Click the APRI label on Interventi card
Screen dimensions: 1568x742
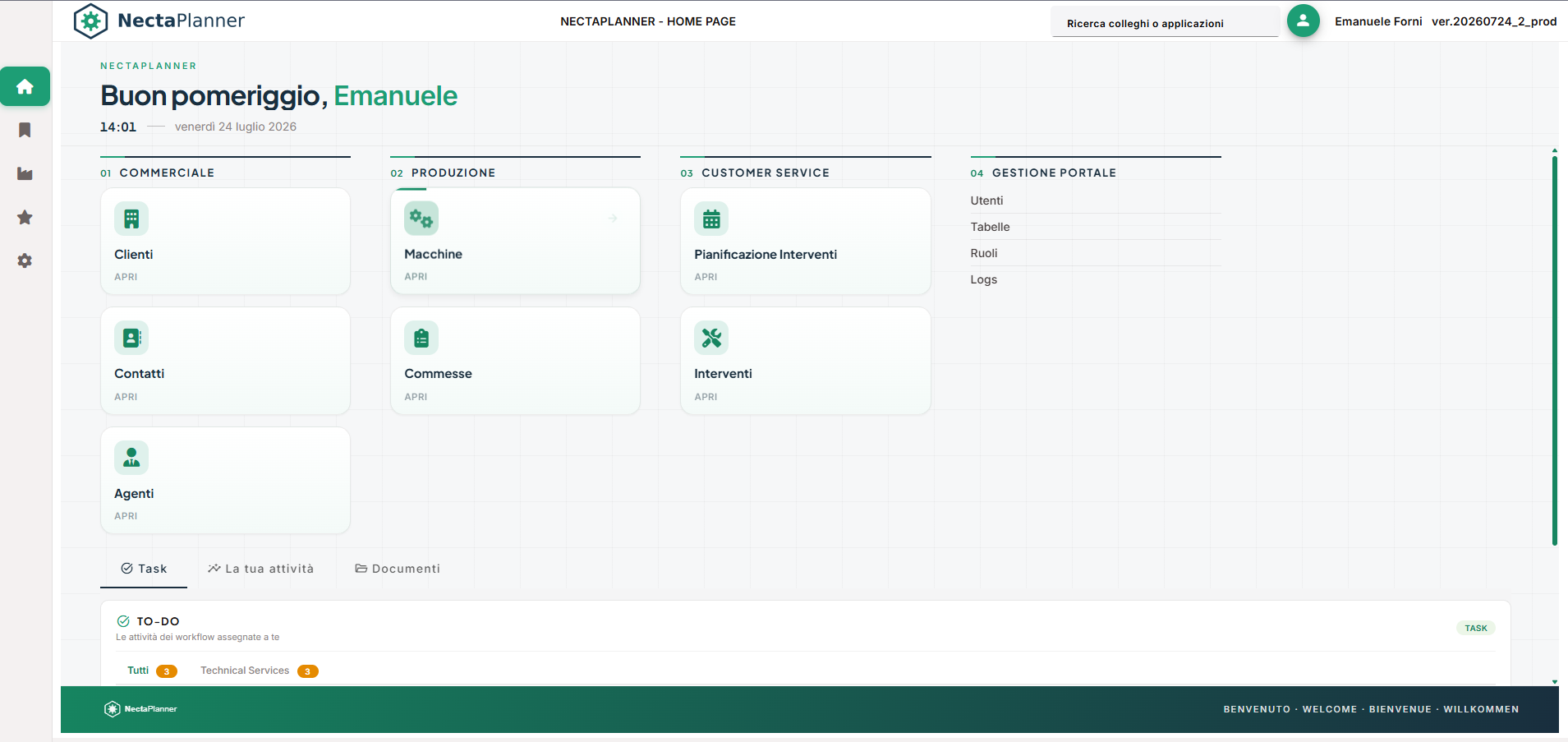(x=706, y=397)
